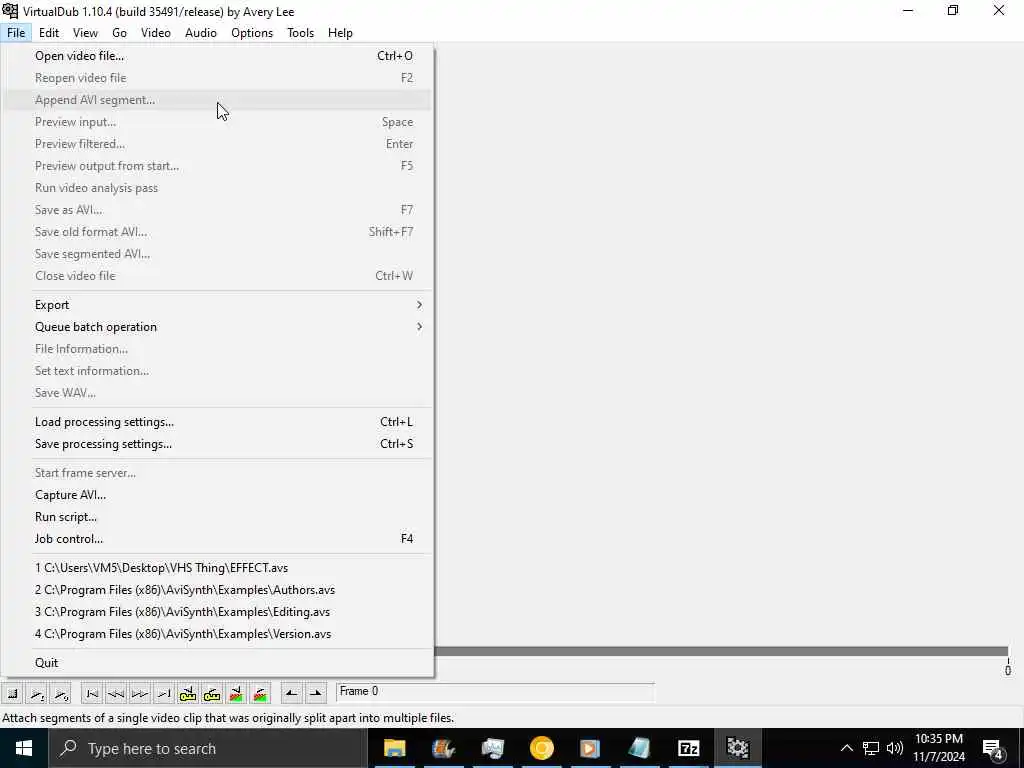Open the Tools menu
Screen dimensions: 1024x768
(x=300, y=33)
